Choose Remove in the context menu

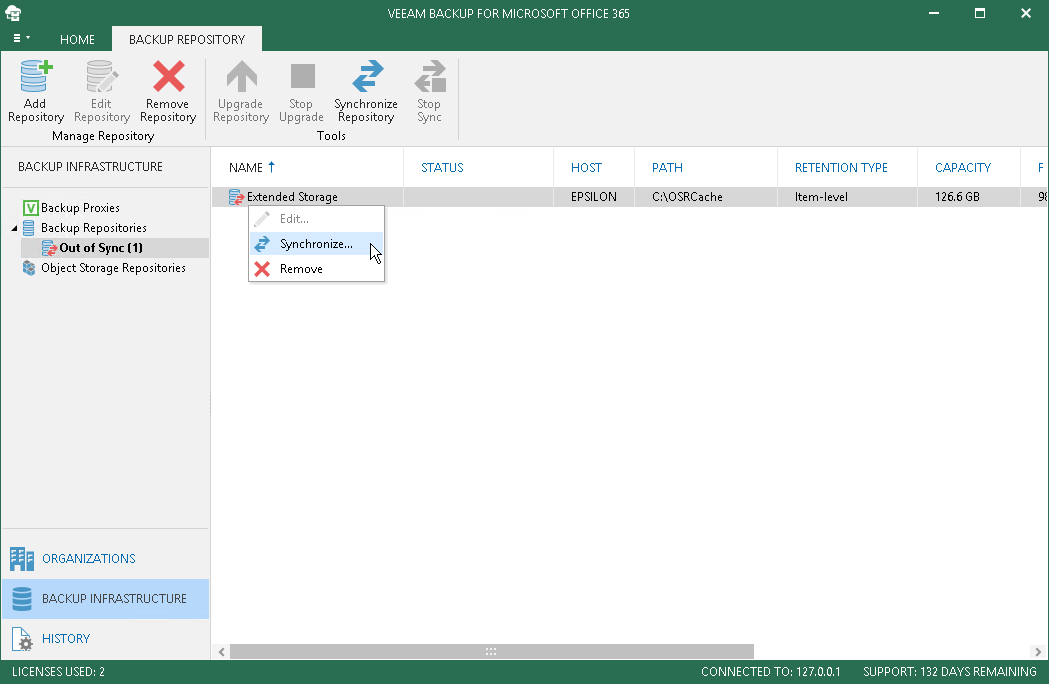coord(316,269)
